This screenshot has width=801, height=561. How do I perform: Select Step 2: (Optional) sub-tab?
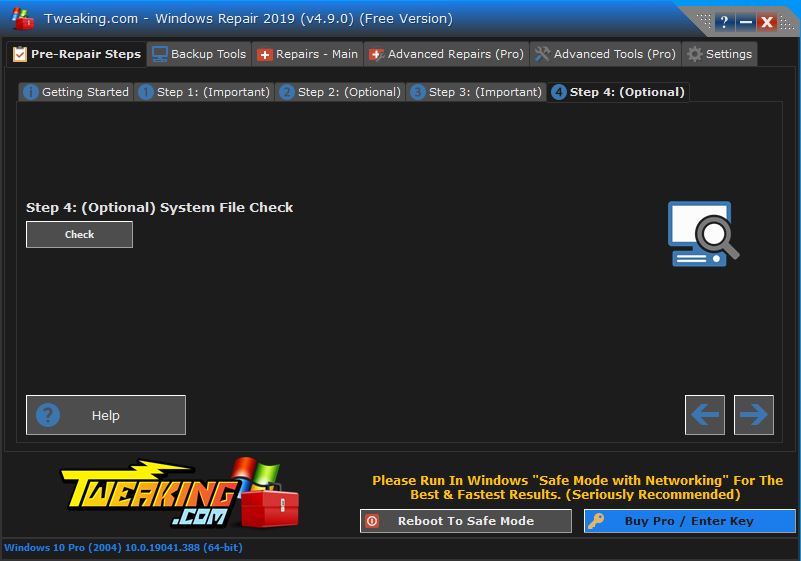click(340, 92)
